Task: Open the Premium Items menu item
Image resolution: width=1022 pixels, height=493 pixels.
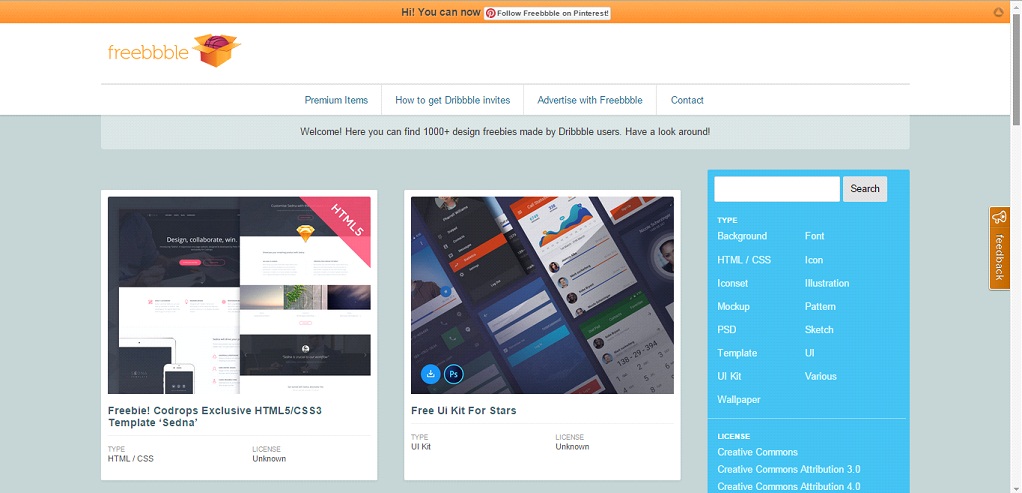Action: click(x=336, y=100)
